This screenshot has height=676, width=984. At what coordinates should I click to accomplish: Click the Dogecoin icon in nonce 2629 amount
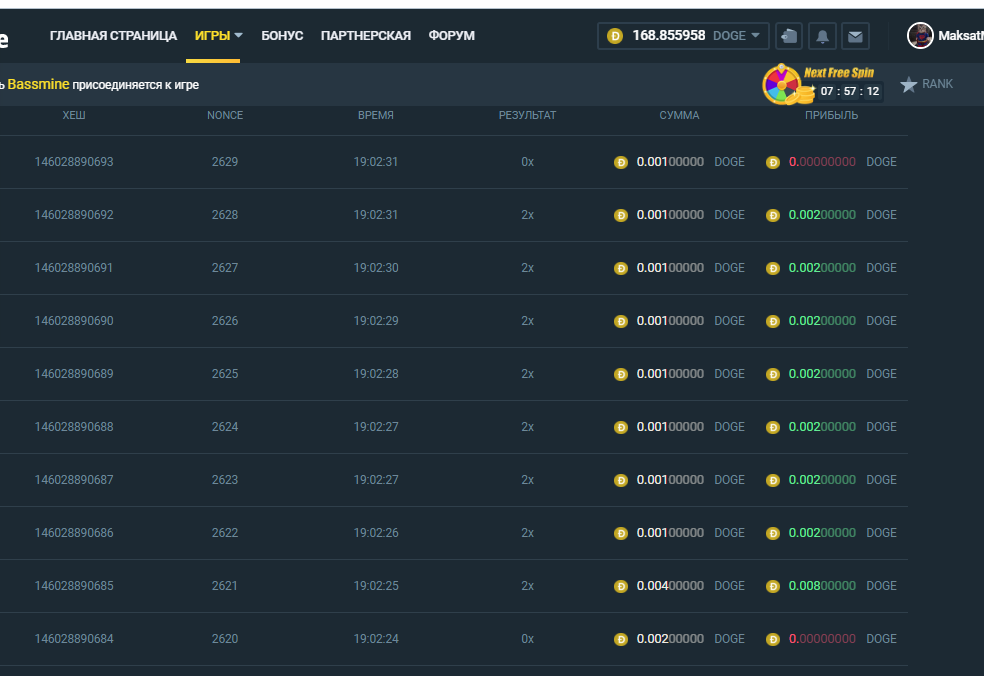pyautogui.click(x=621, y=162)
